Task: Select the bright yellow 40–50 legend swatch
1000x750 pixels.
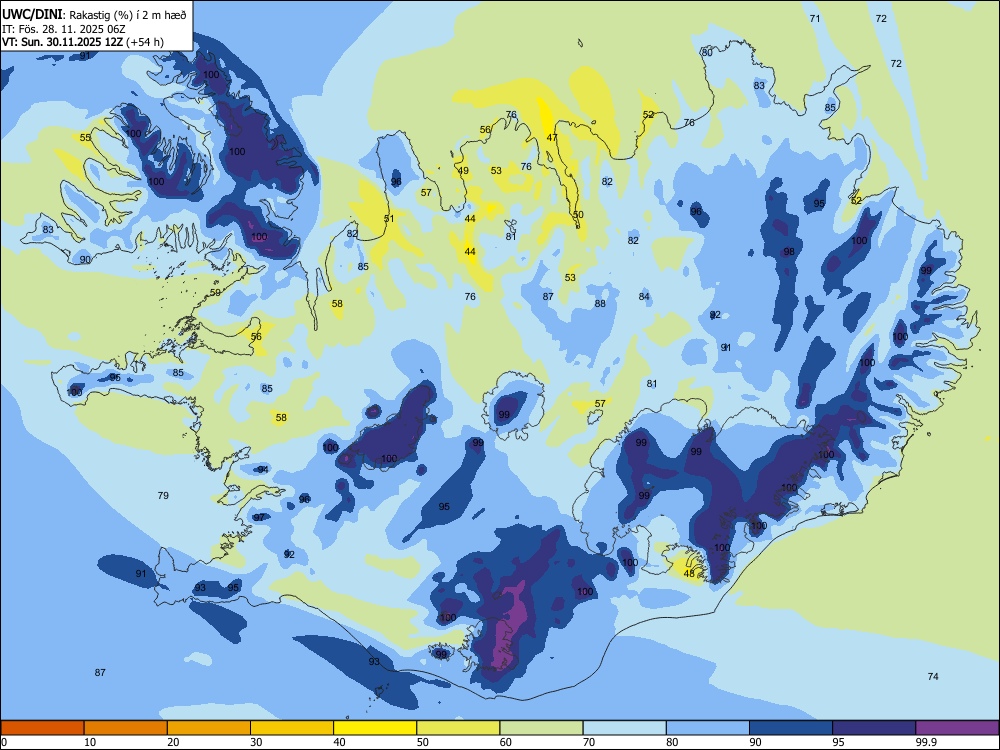Action: [375, 728]
